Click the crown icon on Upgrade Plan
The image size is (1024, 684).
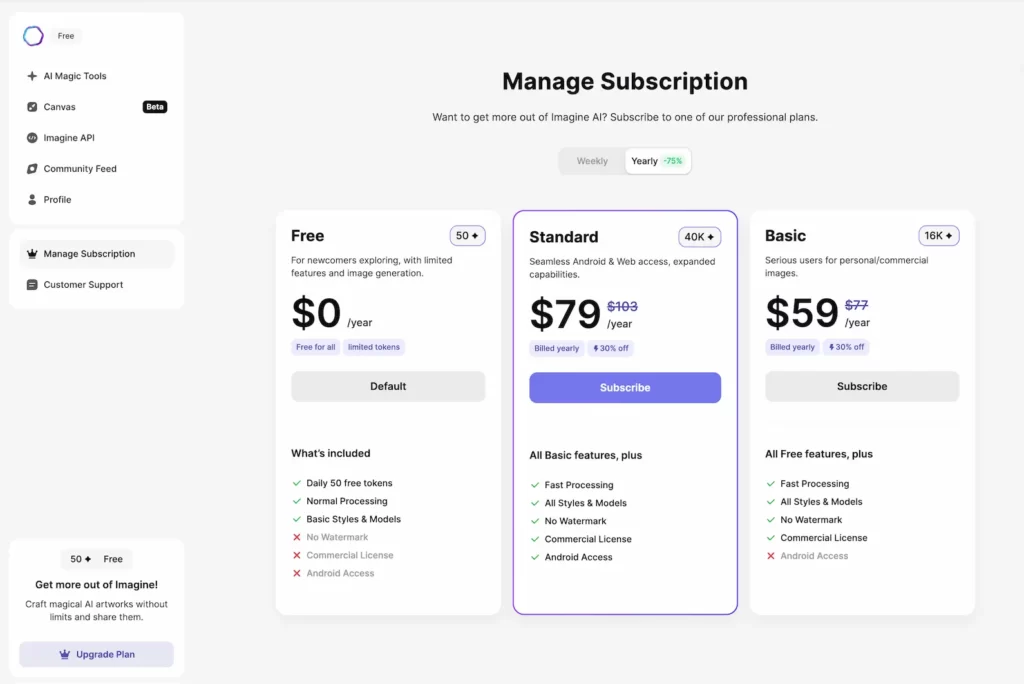(x=65, y=655)
